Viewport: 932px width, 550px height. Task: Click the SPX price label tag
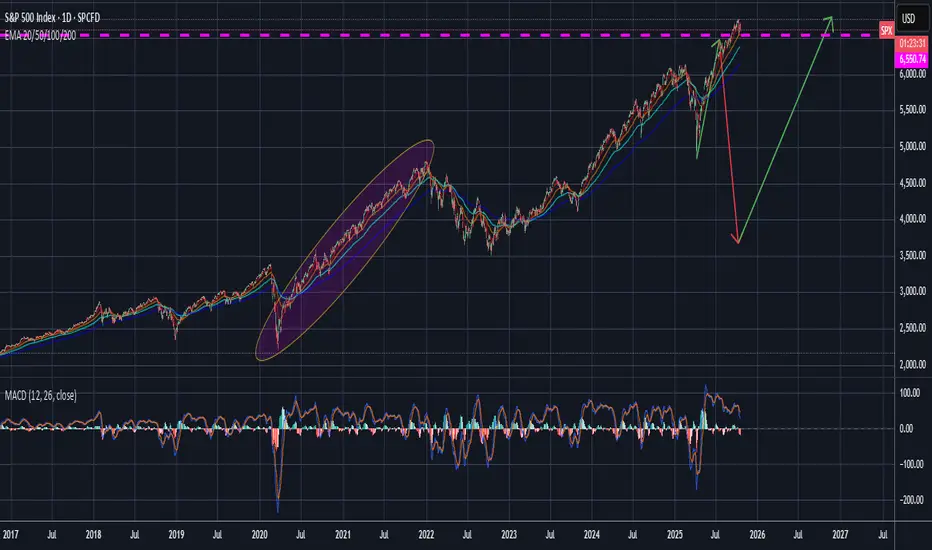tap(886, 30)
